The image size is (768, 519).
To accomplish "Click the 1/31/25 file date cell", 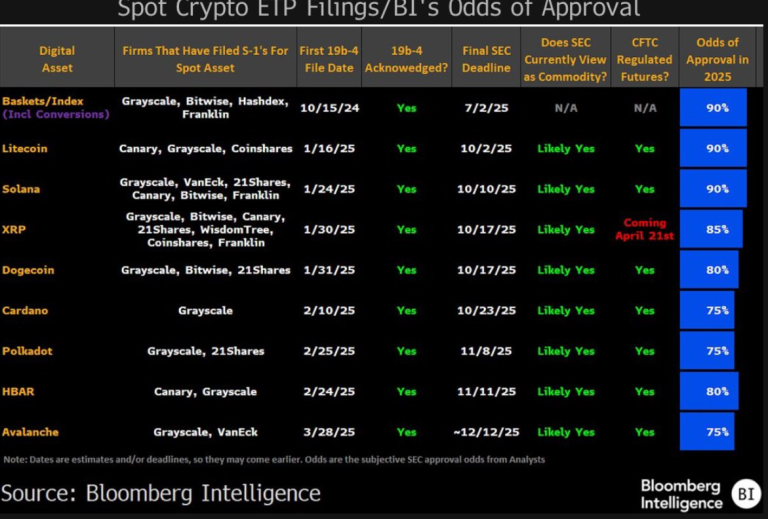I will tap(329, 270).
